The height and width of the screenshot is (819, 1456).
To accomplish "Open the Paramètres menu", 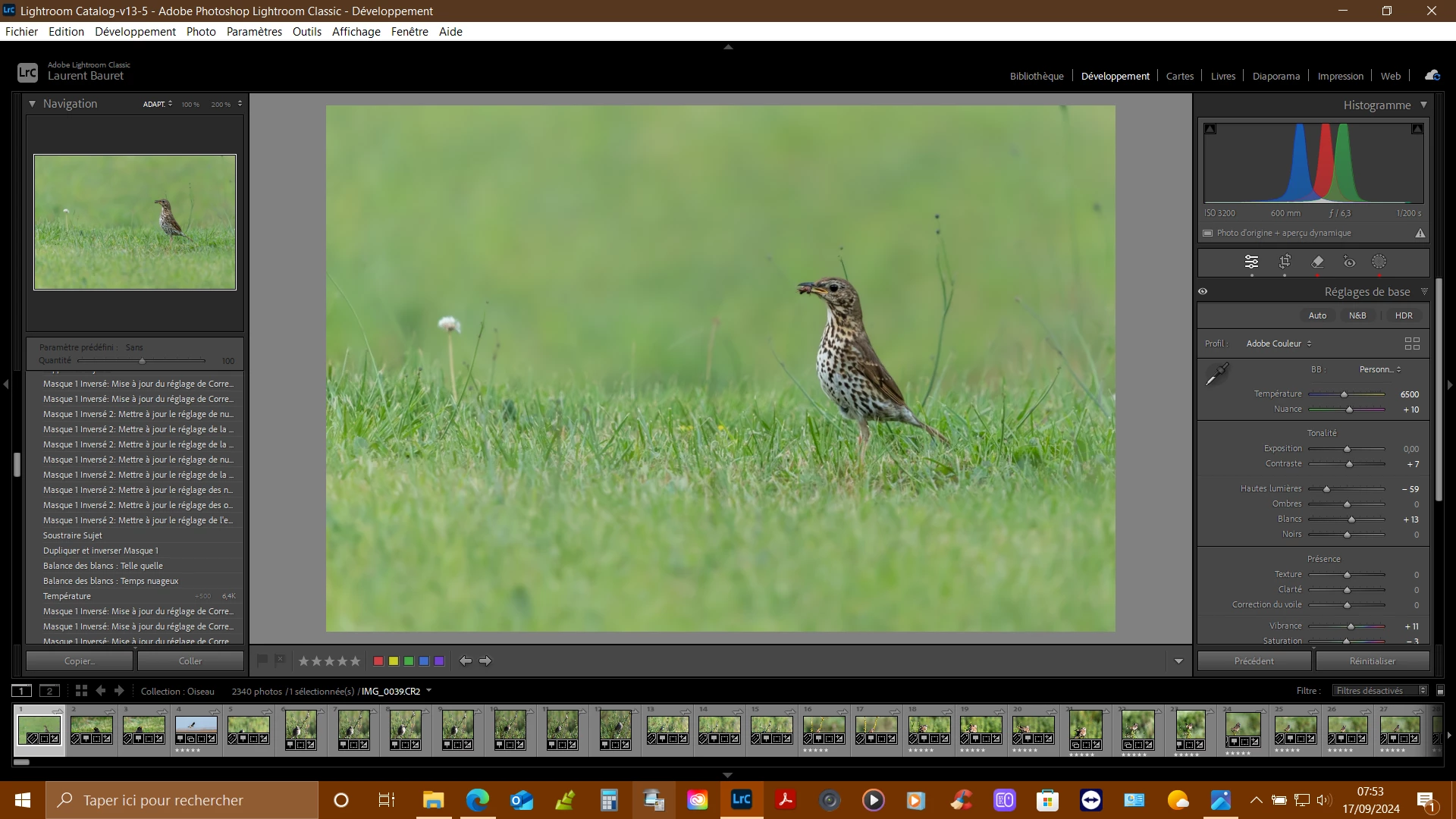I will tap(254, 31).
